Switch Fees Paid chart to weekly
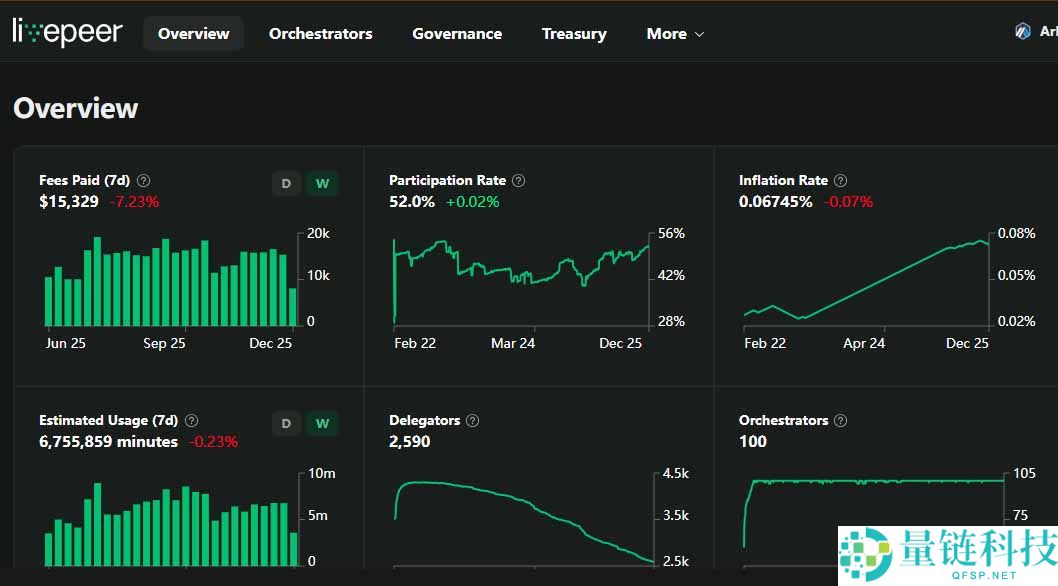This screenshot has height=586, width=1058. (x=322, y=184)
